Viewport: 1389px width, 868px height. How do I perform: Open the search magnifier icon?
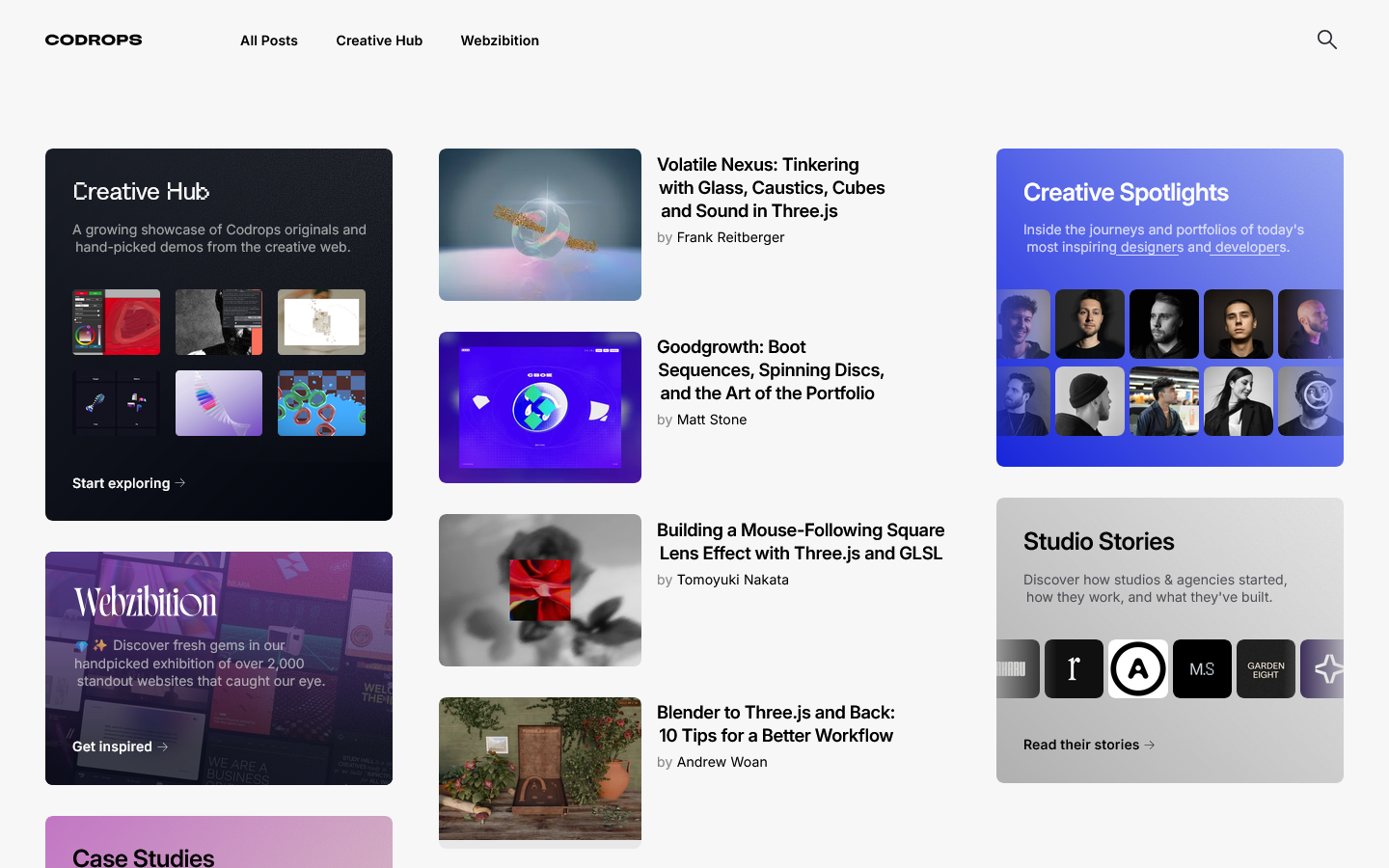click(1327, 40)
